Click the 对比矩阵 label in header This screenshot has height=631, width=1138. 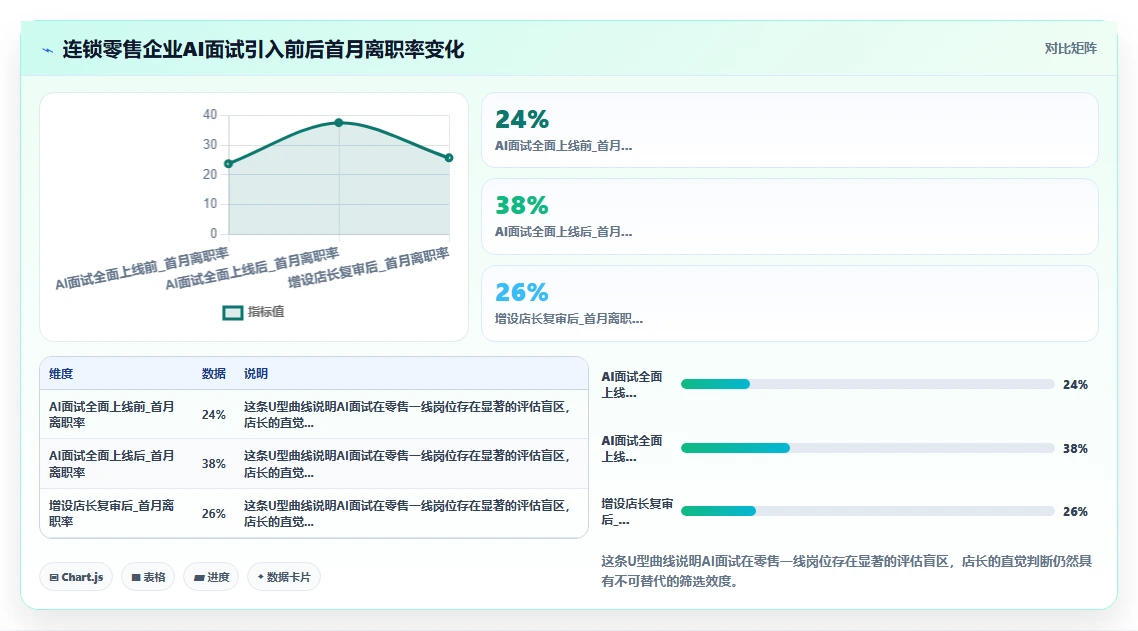(1071, 49)
